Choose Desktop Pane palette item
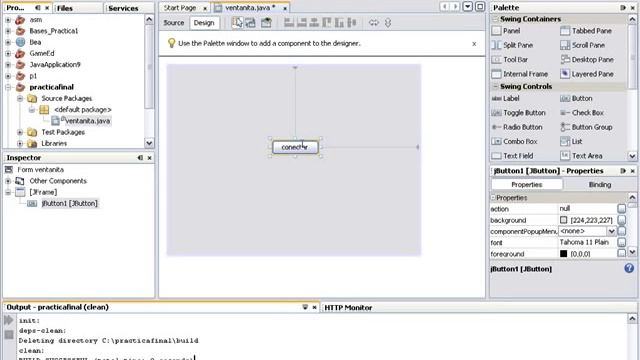The width and height of the screenshot is (640, 360). tap(587, 60)
